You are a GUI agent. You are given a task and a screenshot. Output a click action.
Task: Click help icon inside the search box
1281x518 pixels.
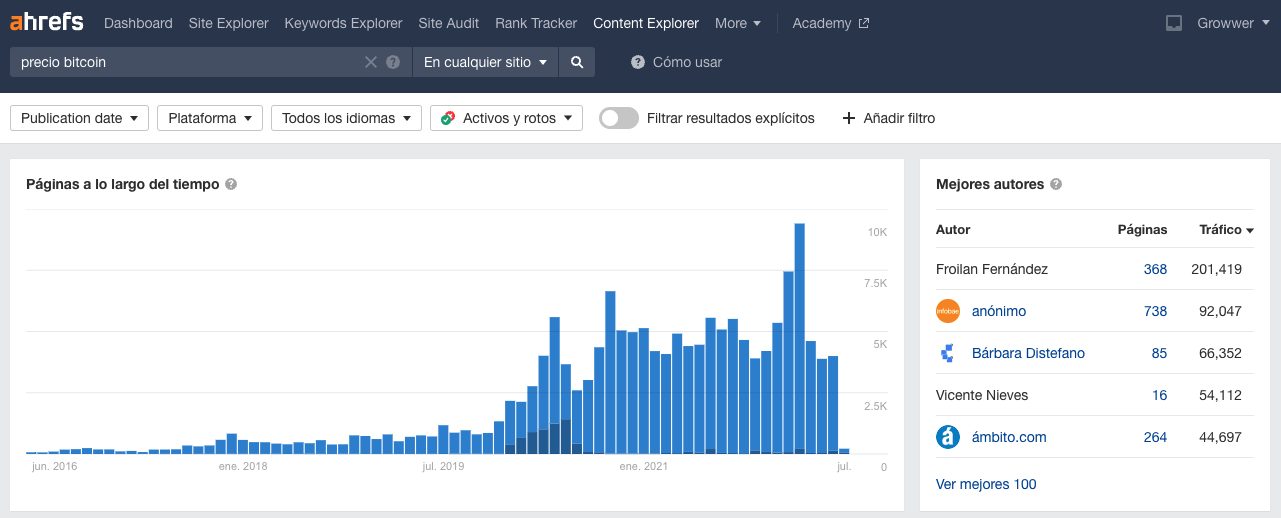click(393, 62)
